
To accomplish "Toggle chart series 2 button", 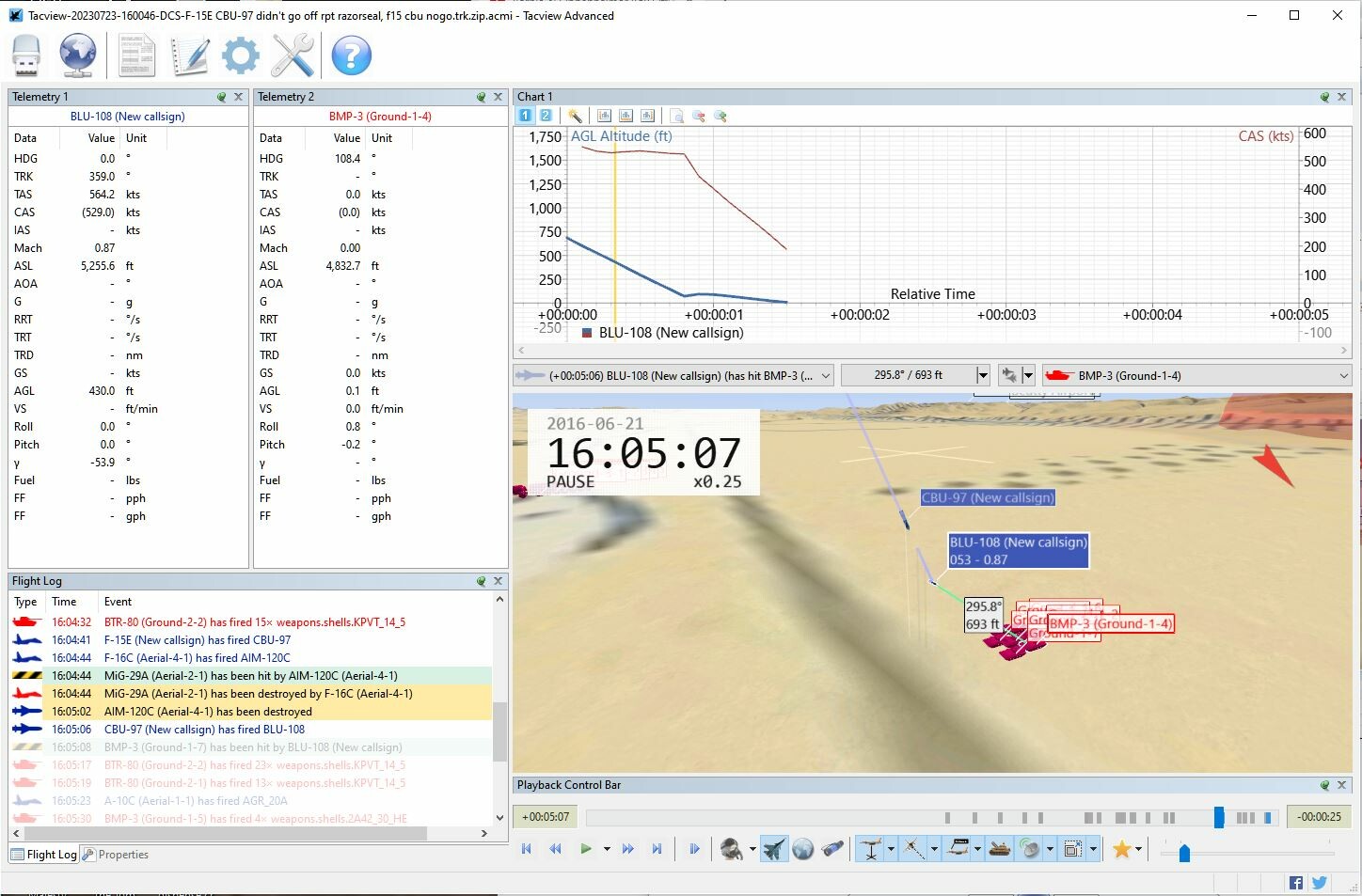I will [546, 116].
